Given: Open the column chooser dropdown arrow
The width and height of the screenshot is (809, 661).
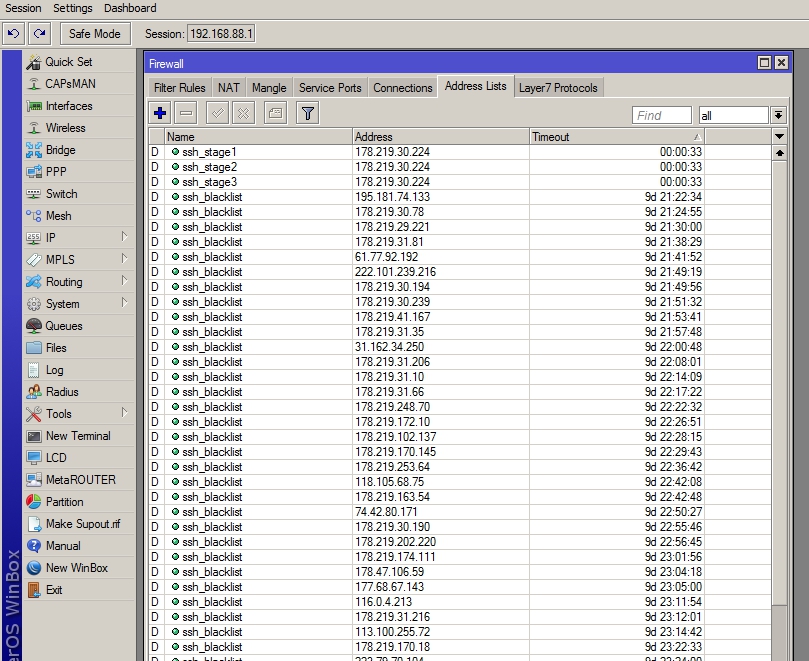Looking at the screenshot, I should coord(779,137).
